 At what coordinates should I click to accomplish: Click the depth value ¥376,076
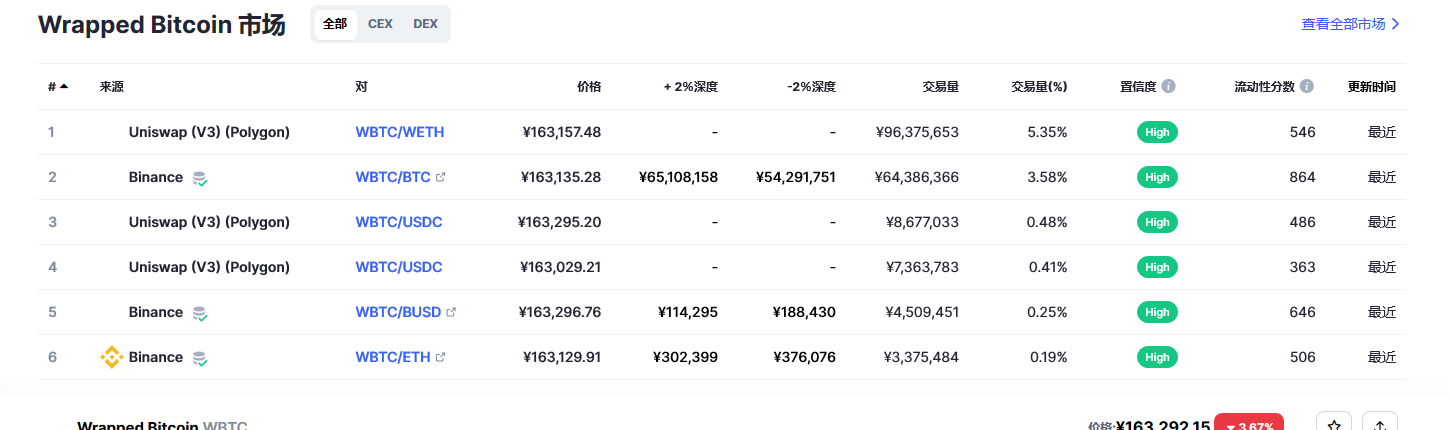point(804,357)
